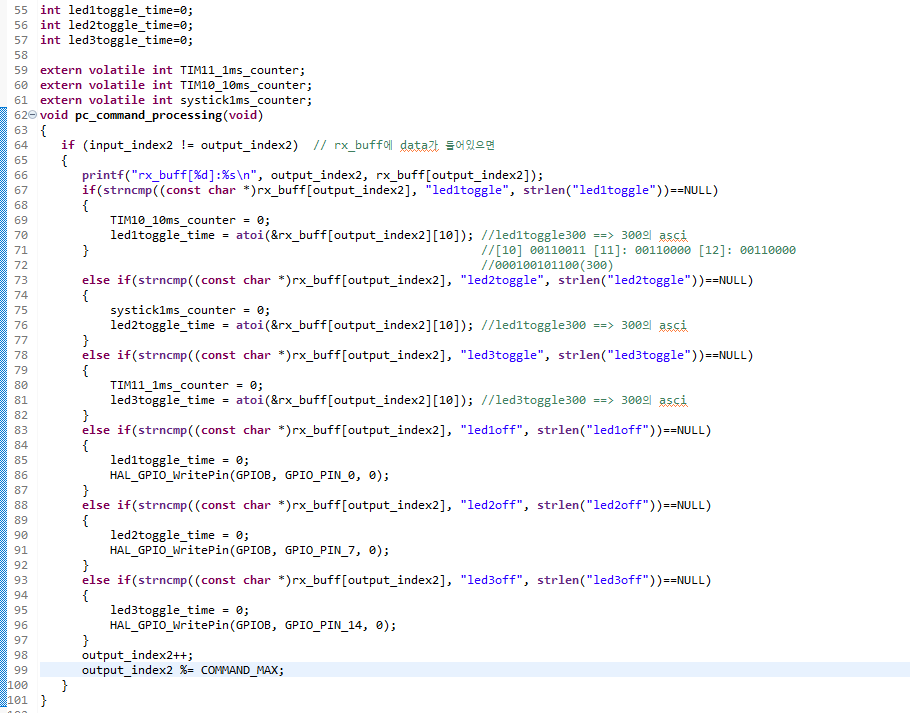Click the systick1ms_counter = 0 assignment
Screen dimensions: 910x713
(x=190, y=310)
